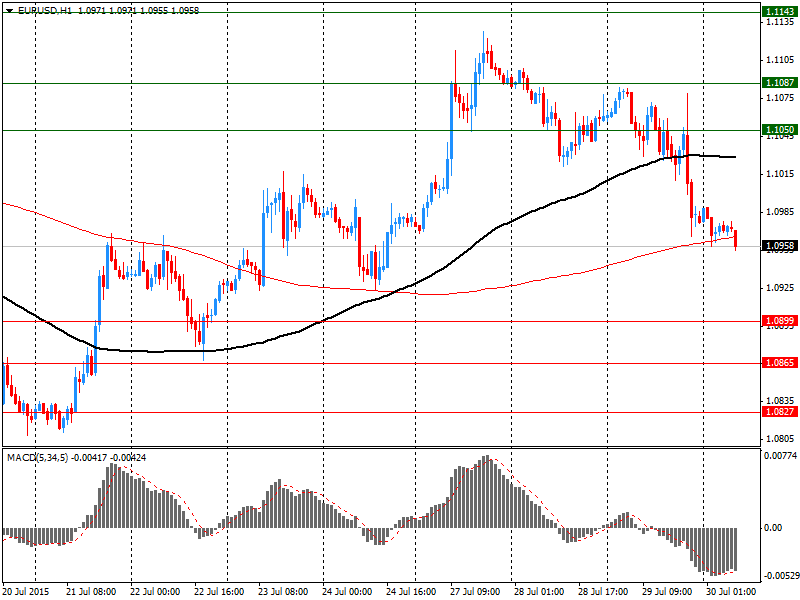Click the 27 Jul 09:00 time label
This screenshot has width=800, height=600.
click(x=476, y=592)
